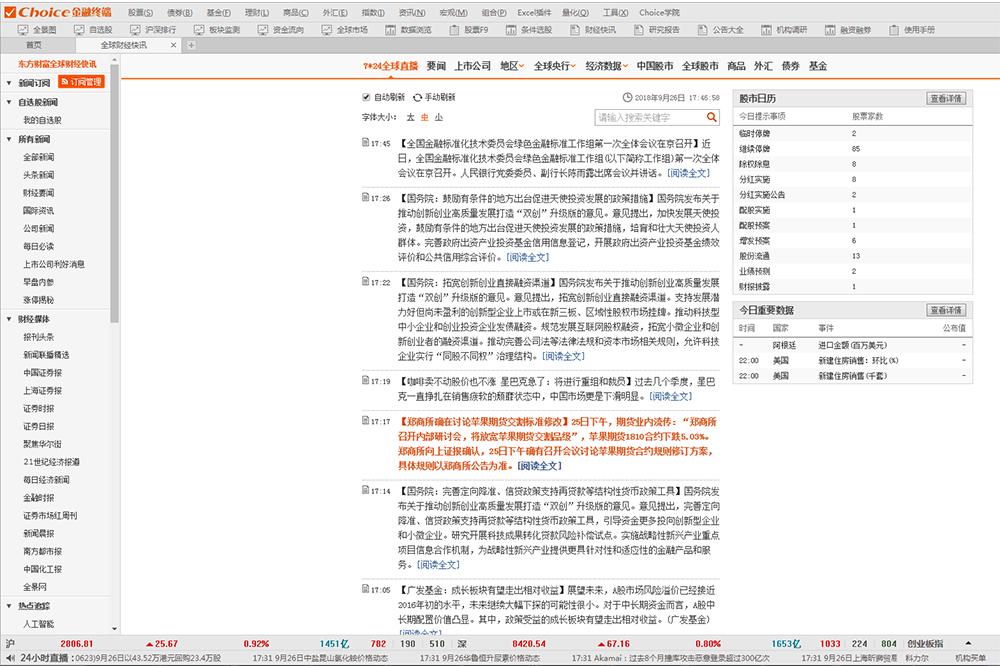Open the 债券(B) menu
Screen dimensions: 1000x666
click(180, 12)
